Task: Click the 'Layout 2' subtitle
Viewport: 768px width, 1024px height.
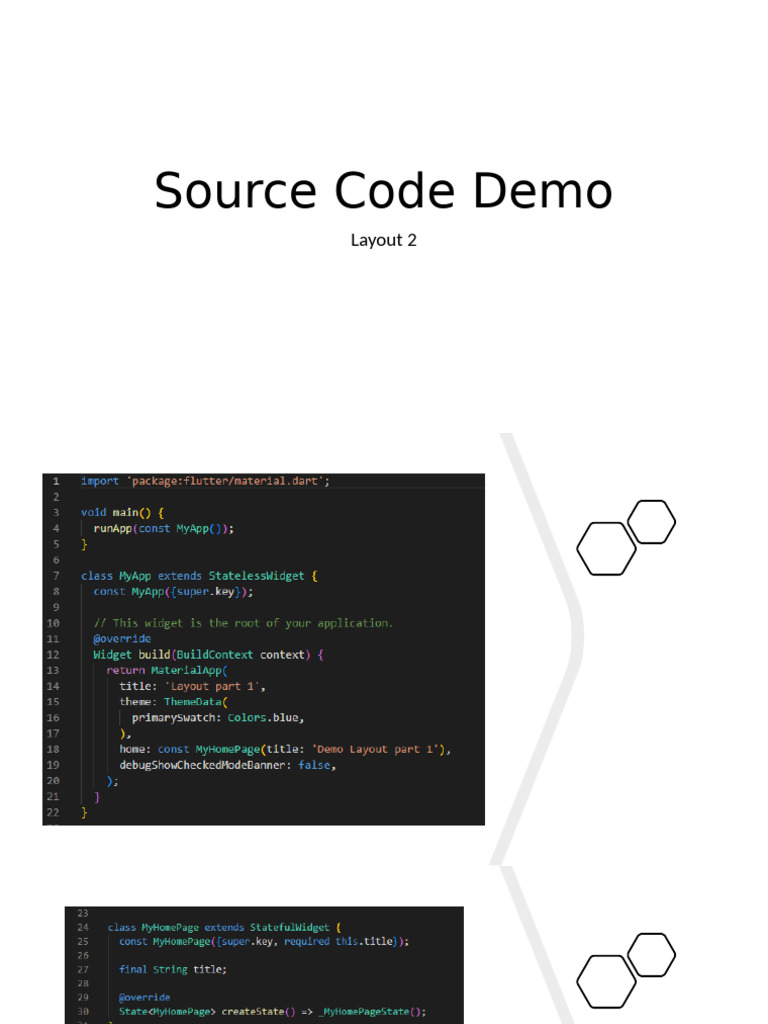Action: 383,240
